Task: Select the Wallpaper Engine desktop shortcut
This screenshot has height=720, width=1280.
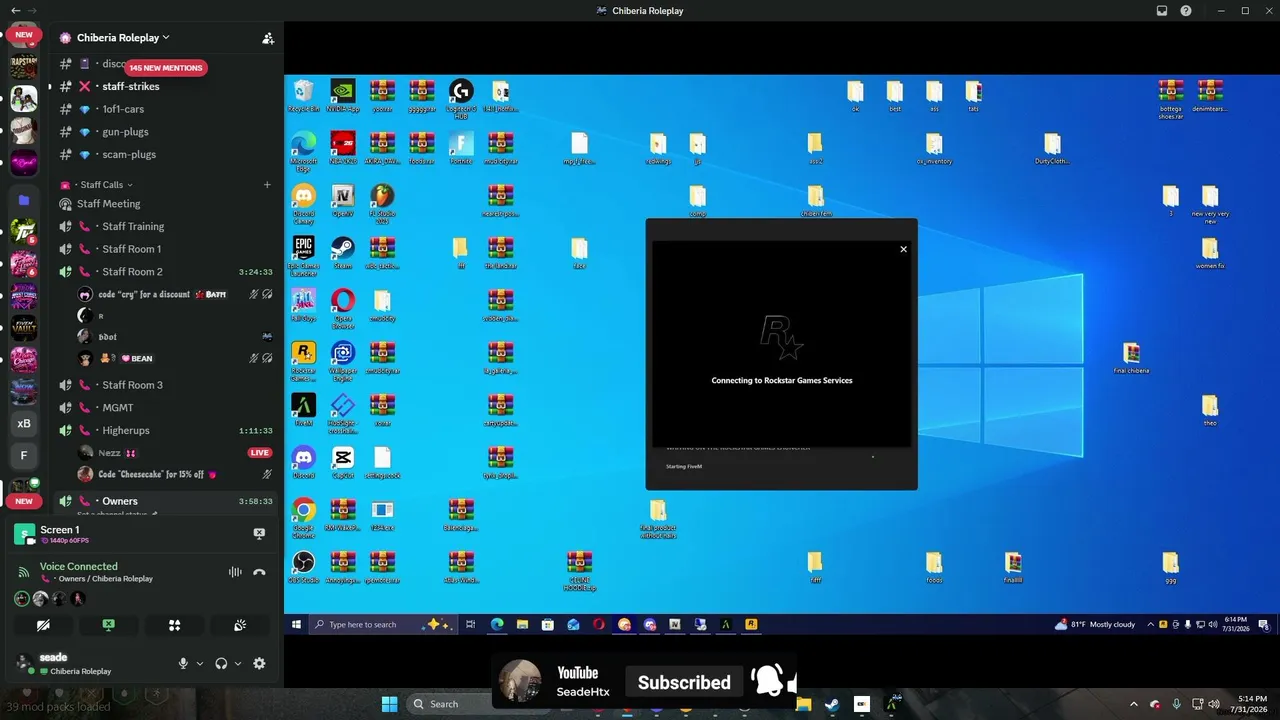Action: [342, 360]
